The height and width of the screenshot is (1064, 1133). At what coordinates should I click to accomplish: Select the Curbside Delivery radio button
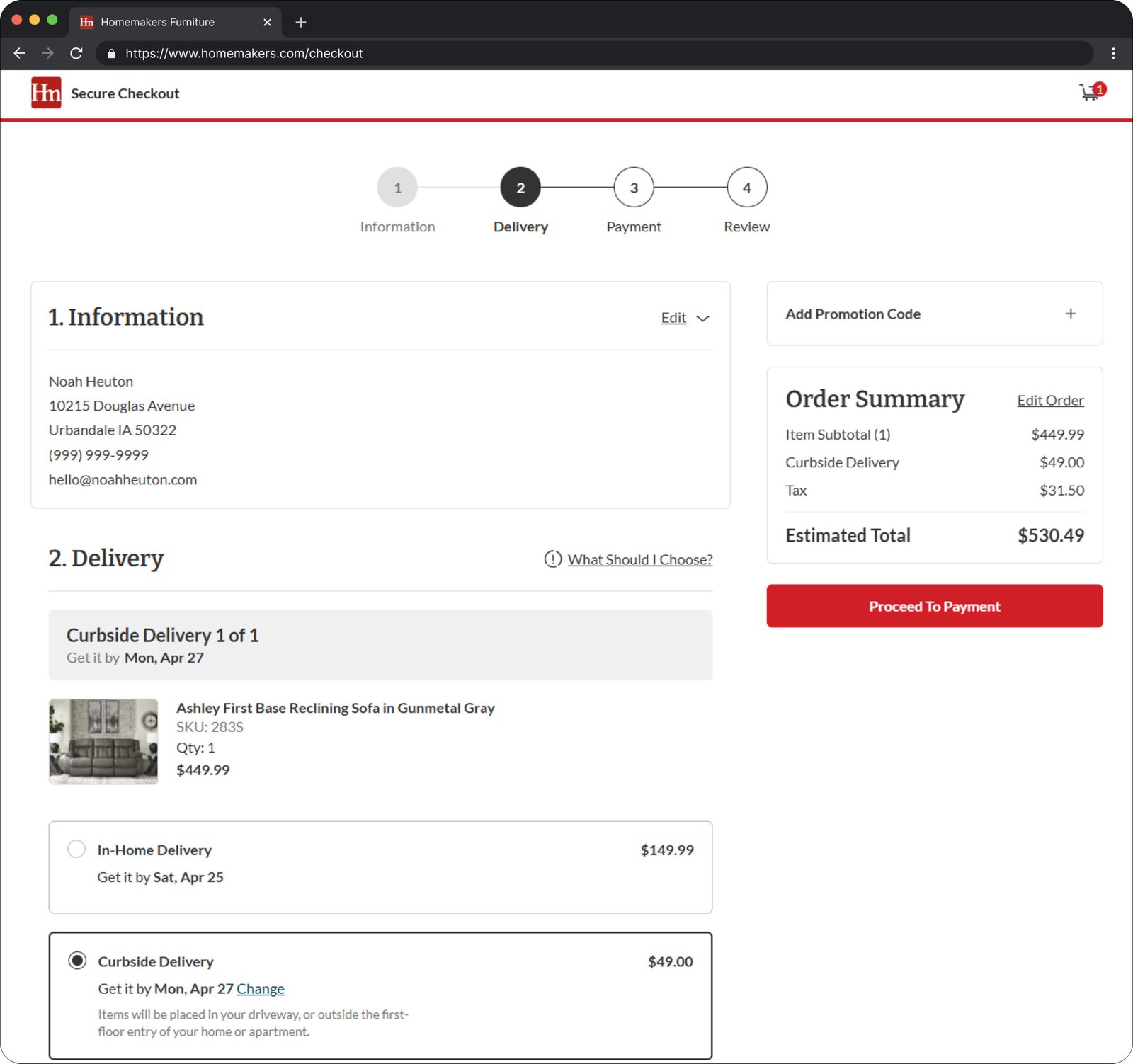[77, 961]
